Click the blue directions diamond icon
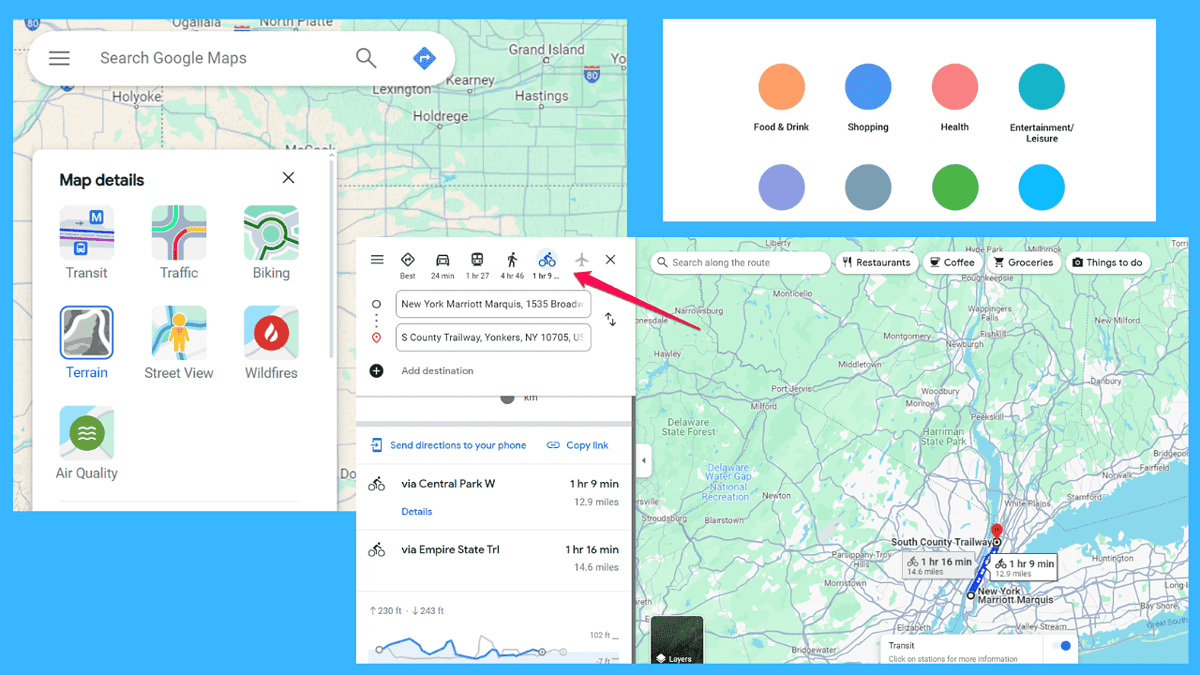1200x675 pixels. click(424, 58)
